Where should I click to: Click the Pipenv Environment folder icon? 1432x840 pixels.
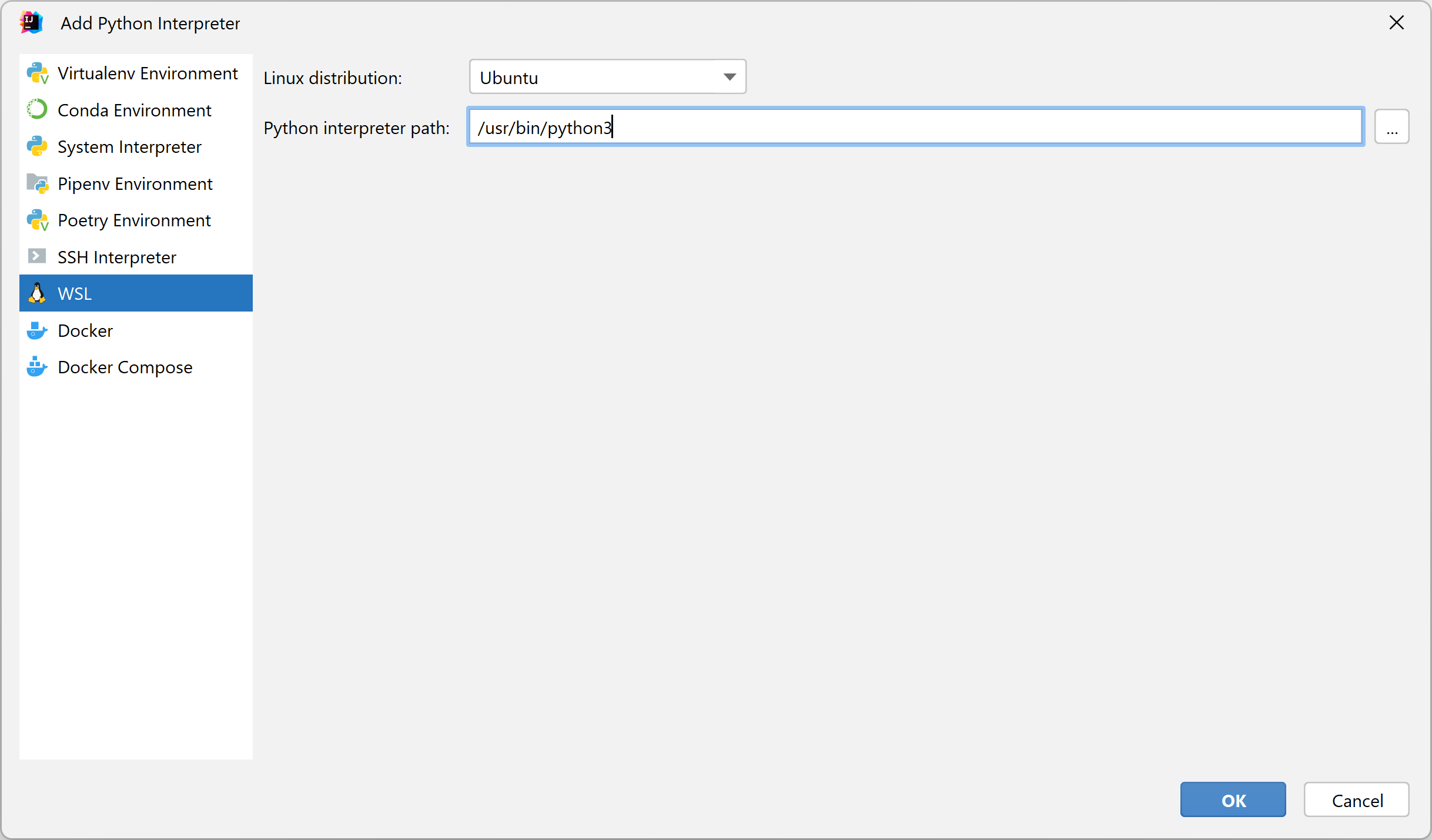coord(37,183)
